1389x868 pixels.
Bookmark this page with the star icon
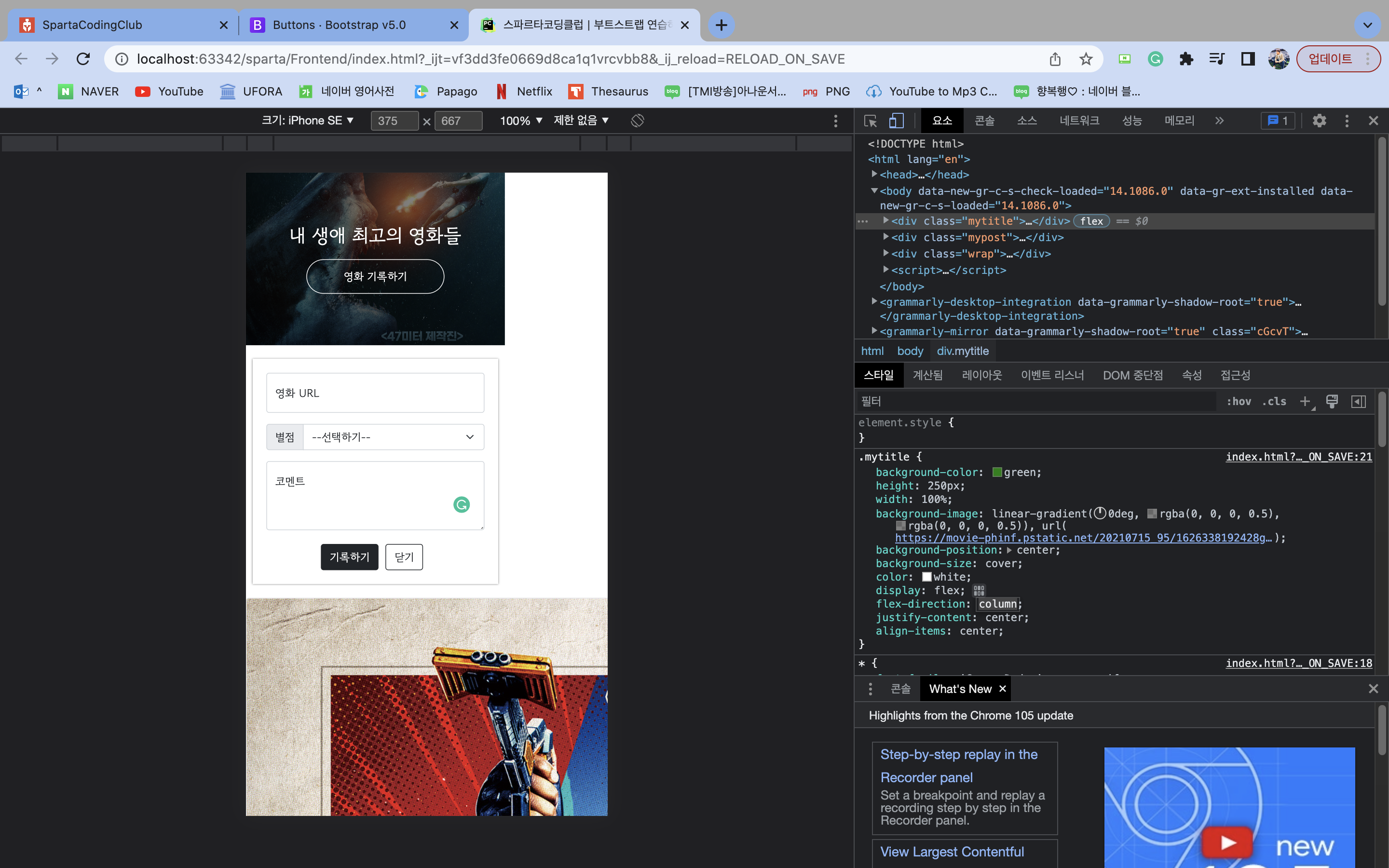coord(1085,59)
